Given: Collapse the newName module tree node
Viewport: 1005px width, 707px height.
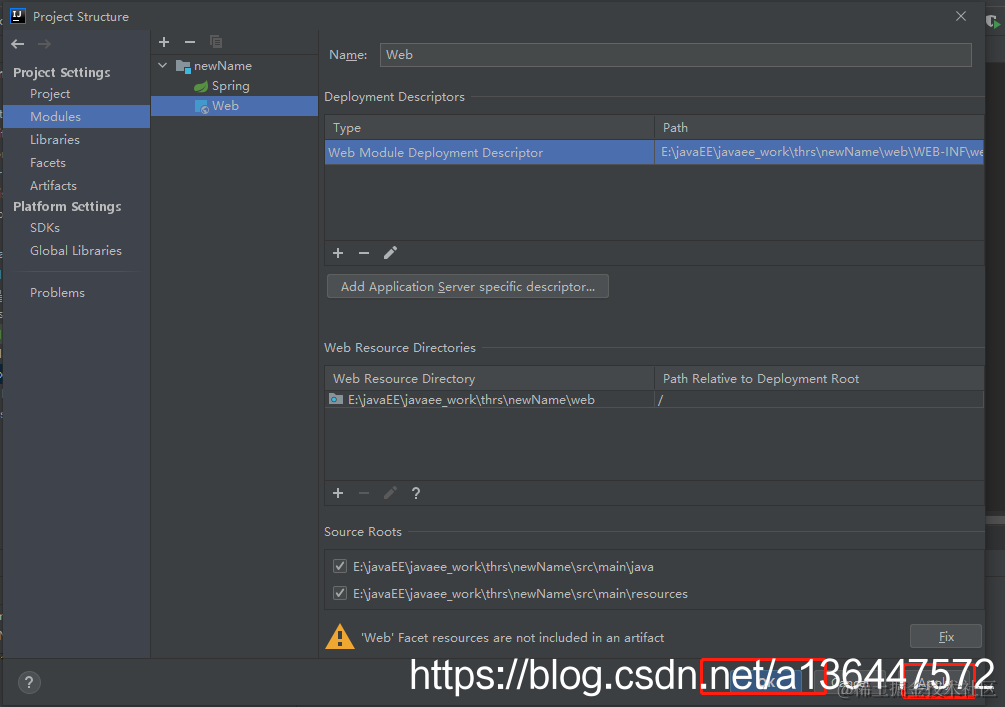Looking at the screenshot, I should pyautogui.click(x=163, y=65).
